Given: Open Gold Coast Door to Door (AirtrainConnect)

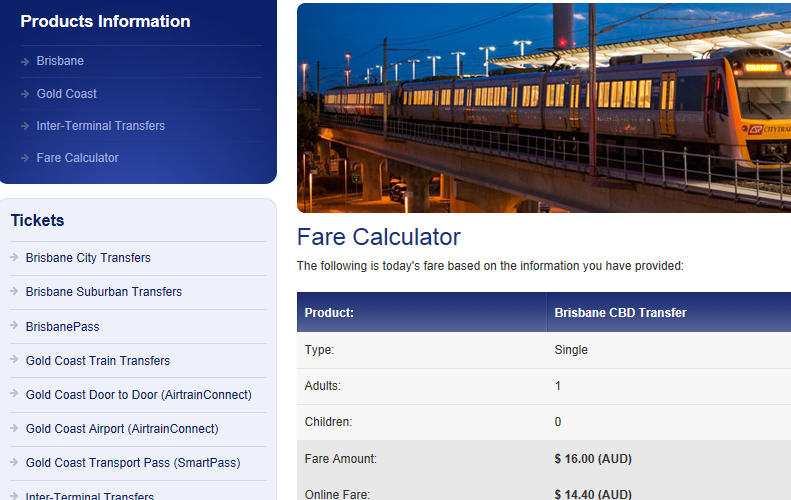Looking at the screenshot, I should pyautogui.click(x=139, y=395).
